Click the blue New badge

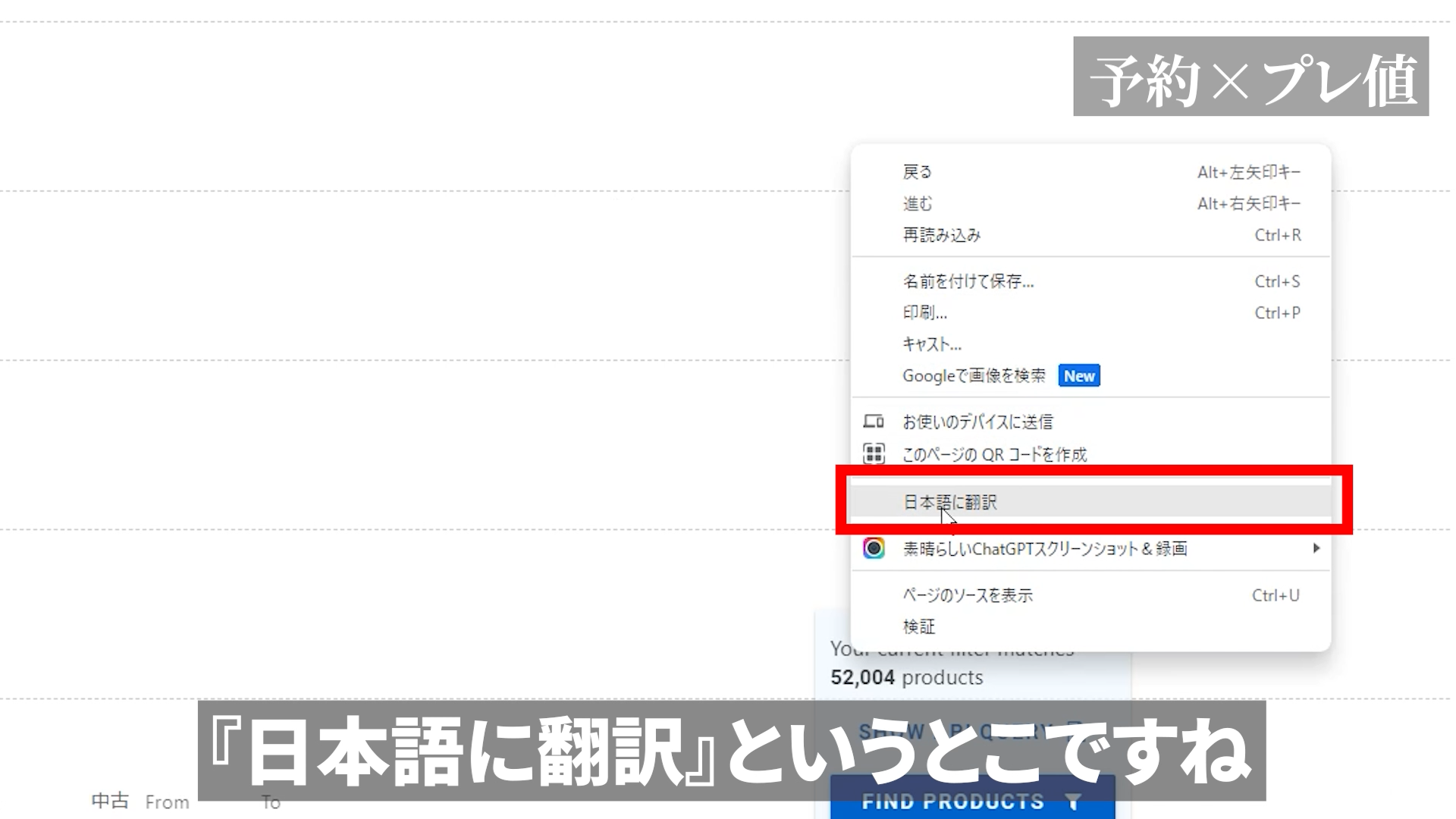pyautogui.click(x=1078, y=376)
